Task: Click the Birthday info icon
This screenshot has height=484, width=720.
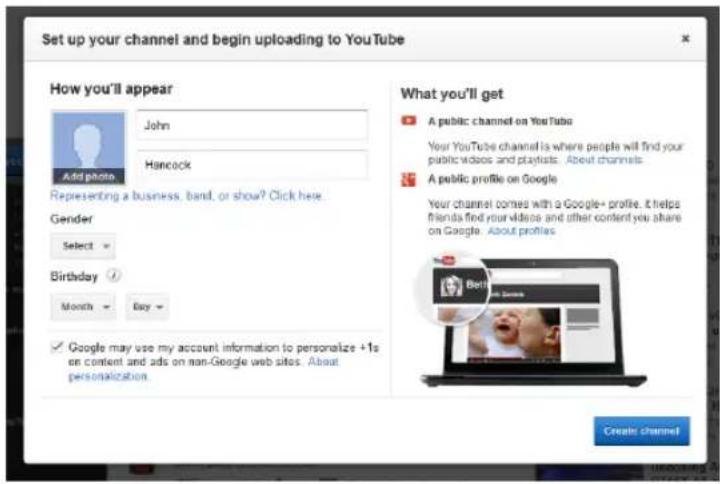Action: (113, 276)
